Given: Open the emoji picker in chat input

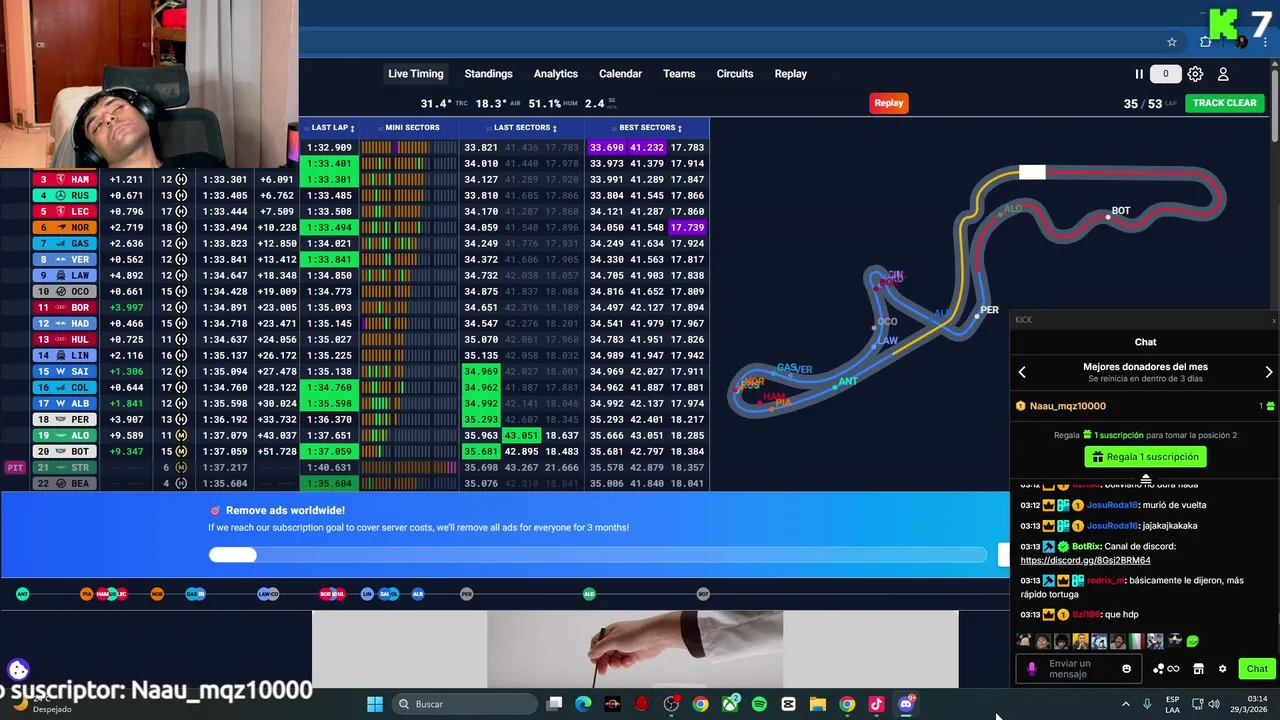Looking at the screenshot, I should coord(1126,669).
